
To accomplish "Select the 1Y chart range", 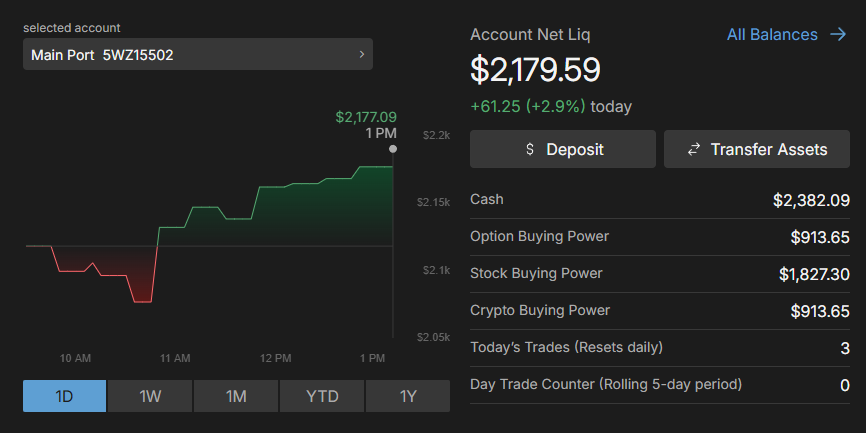I will (408, 396).
